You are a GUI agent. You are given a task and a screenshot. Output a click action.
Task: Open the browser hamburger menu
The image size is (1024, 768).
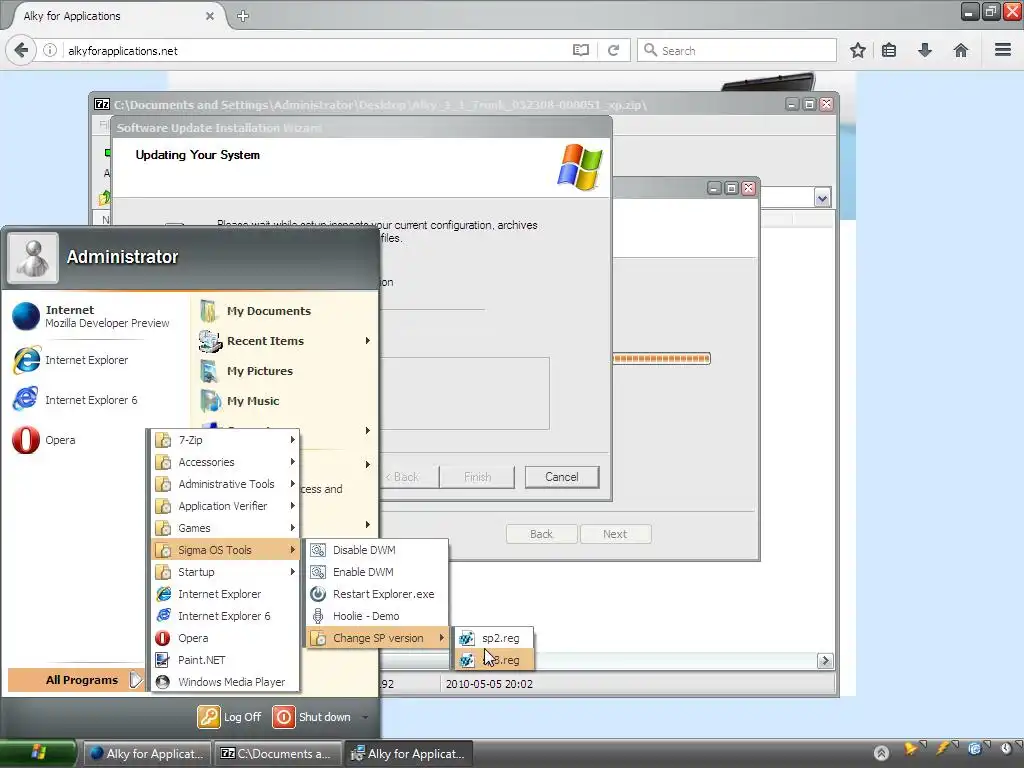(1003, 50)
